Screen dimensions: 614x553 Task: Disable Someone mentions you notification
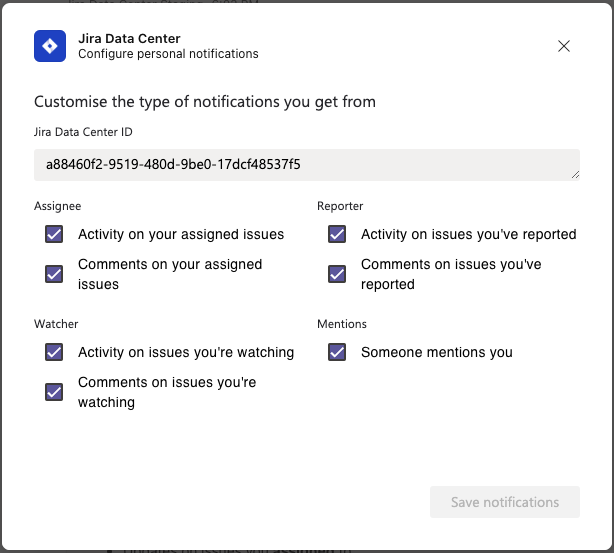point(337,352)
